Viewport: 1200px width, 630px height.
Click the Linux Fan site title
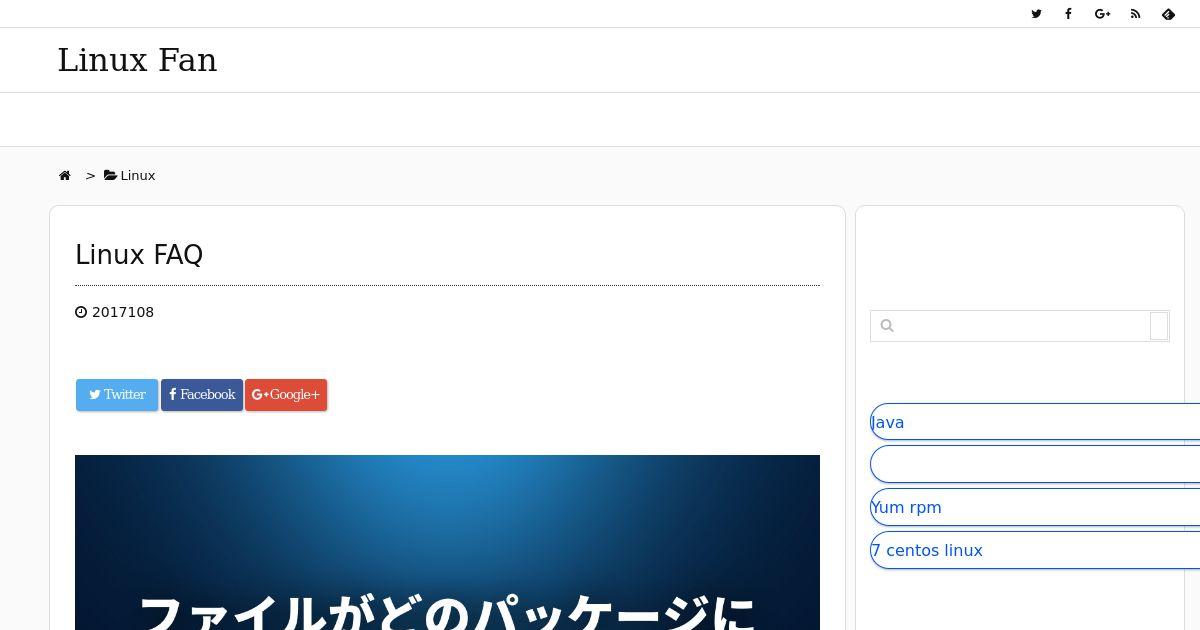[x=137, y=60]
